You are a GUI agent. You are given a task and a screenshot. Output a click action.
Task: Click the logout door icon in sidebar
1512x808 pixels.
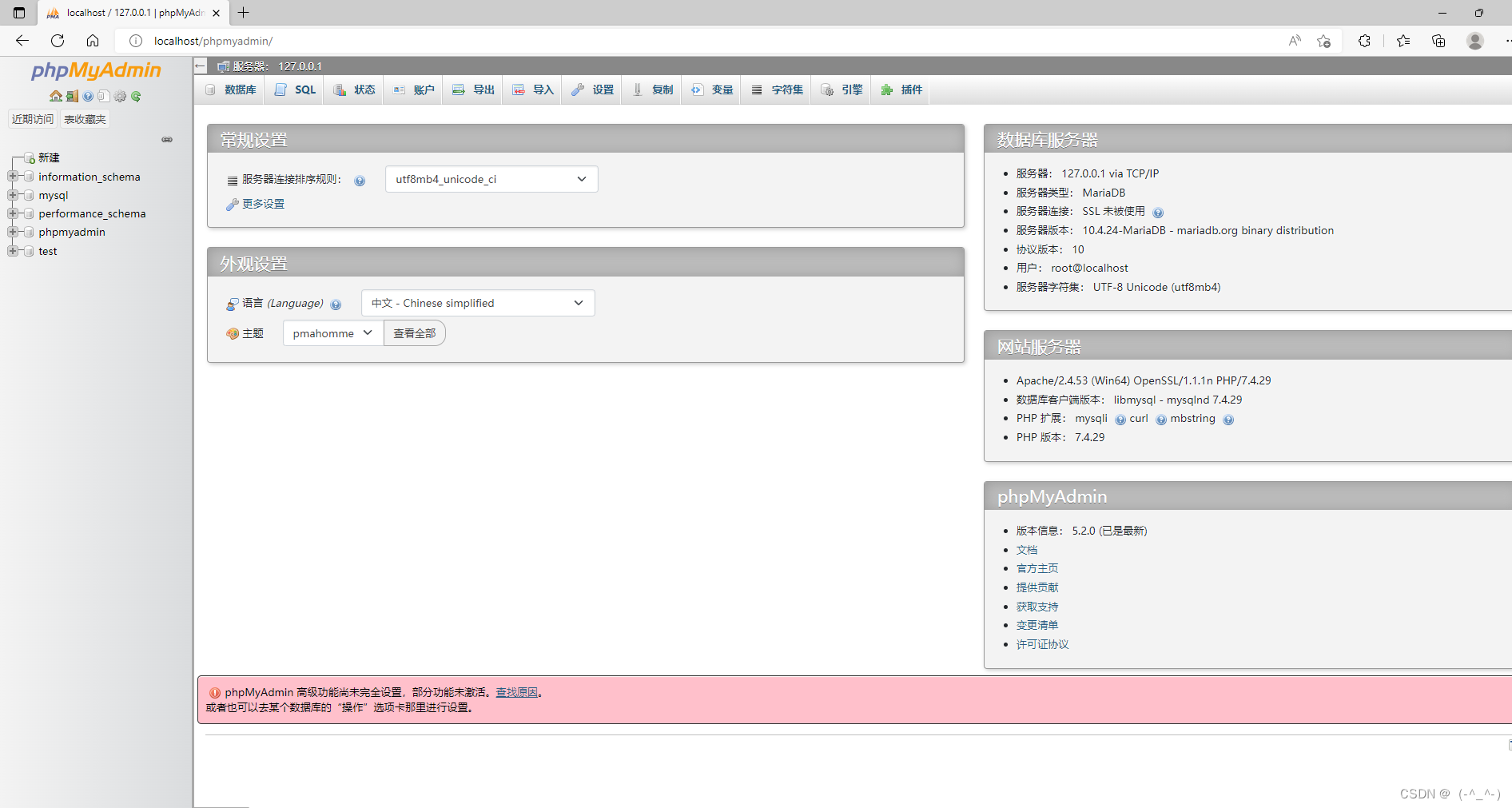(72, 96)
